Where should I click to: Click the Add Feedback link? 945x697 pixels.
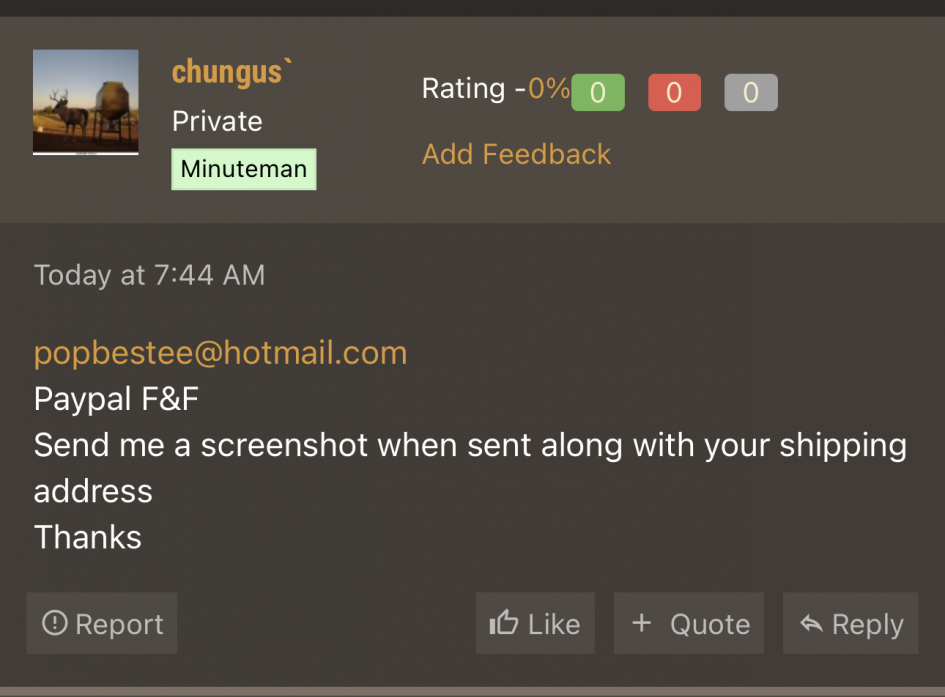click(x=516, y=154)
